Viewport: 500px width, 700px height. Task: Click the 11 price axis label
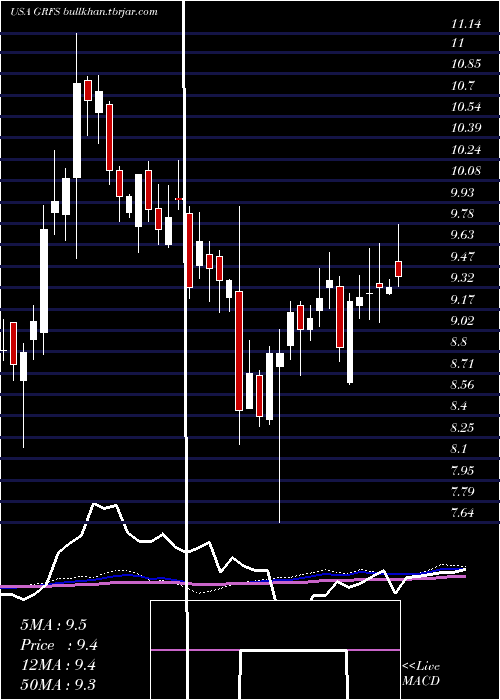pyautogui.click(x=458, y=43)
